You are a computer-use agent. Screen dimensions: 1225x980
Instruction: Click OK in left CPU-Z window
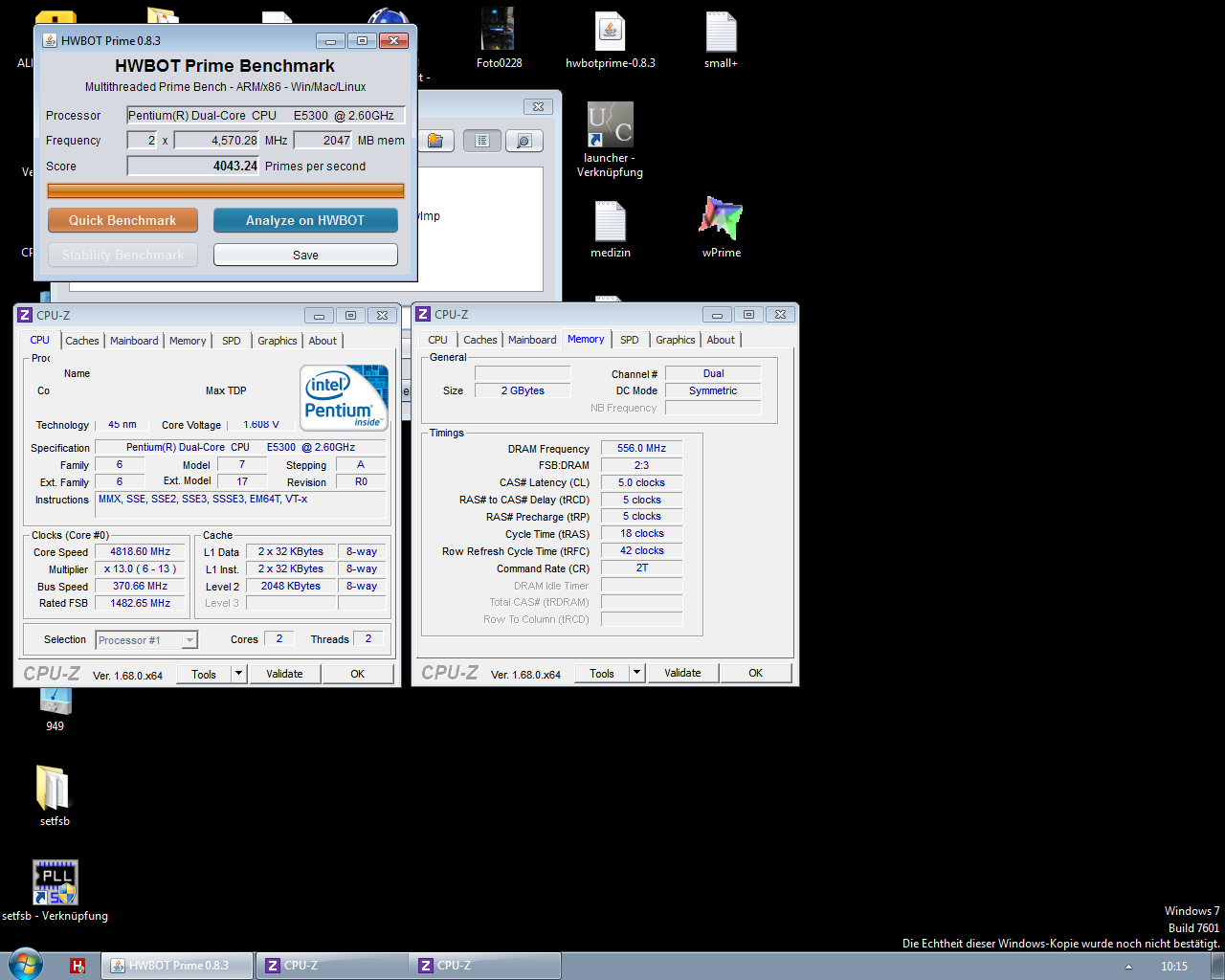point(358,674)
